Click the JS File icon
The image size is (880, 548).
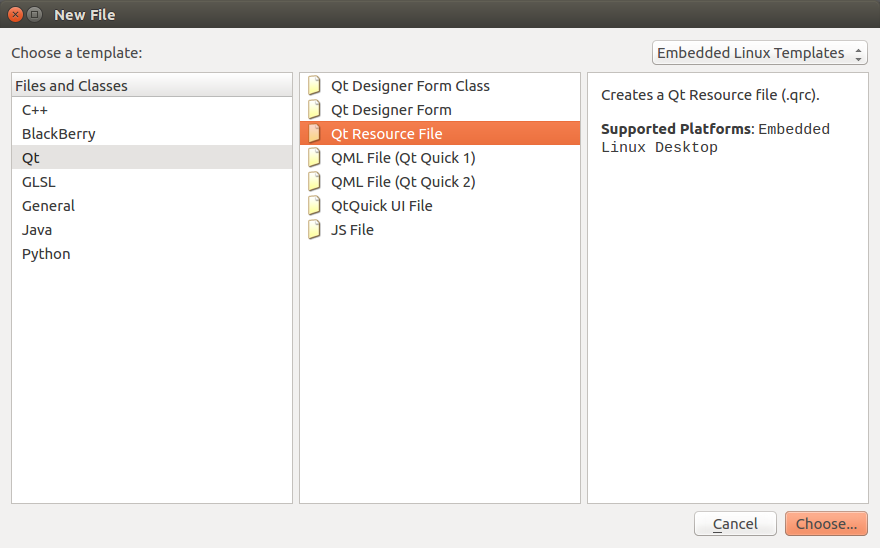point(314,230)
